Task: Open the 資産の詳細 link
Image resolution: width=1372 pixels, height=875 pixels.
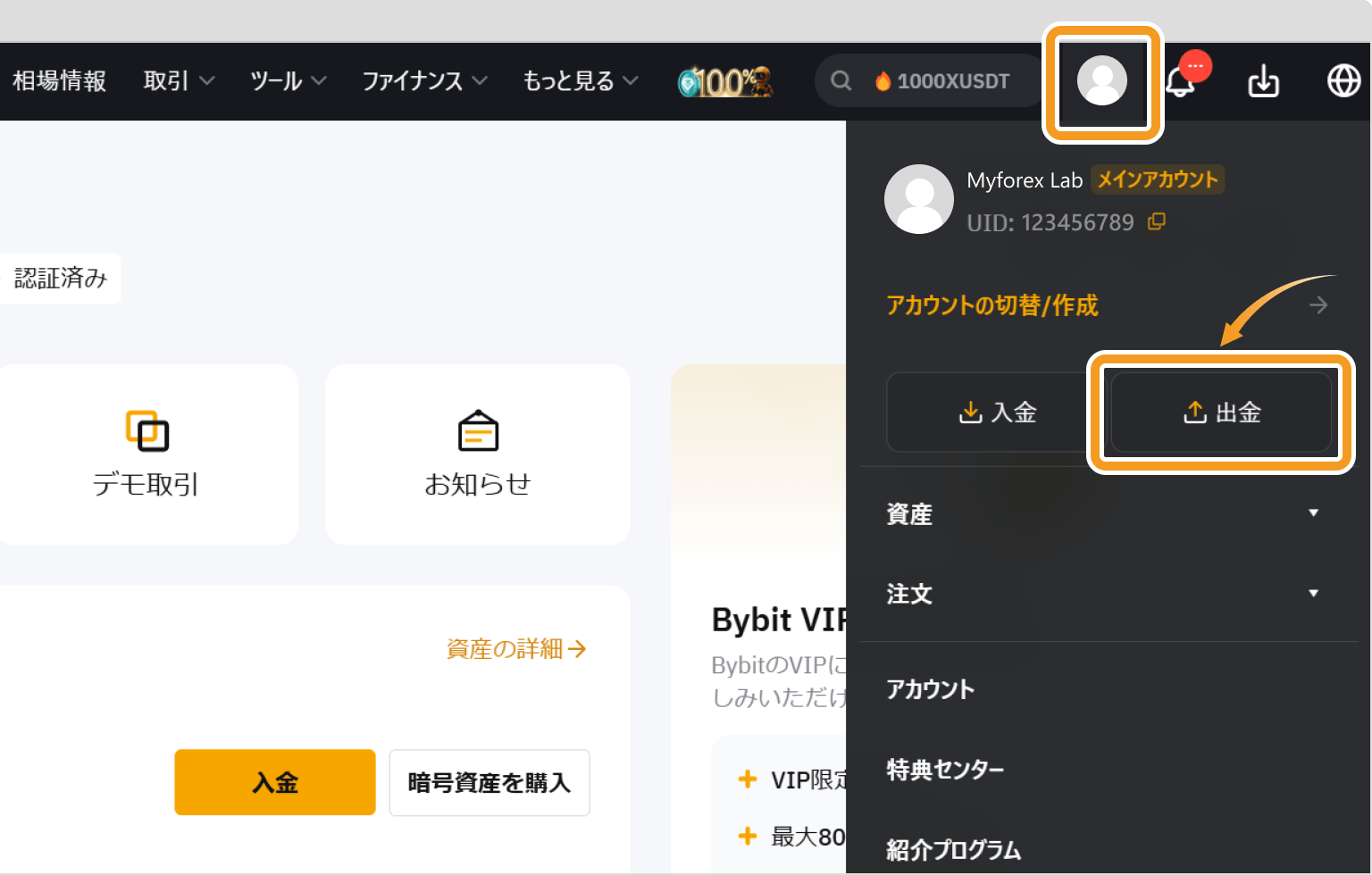Action: tap(516, 648)
